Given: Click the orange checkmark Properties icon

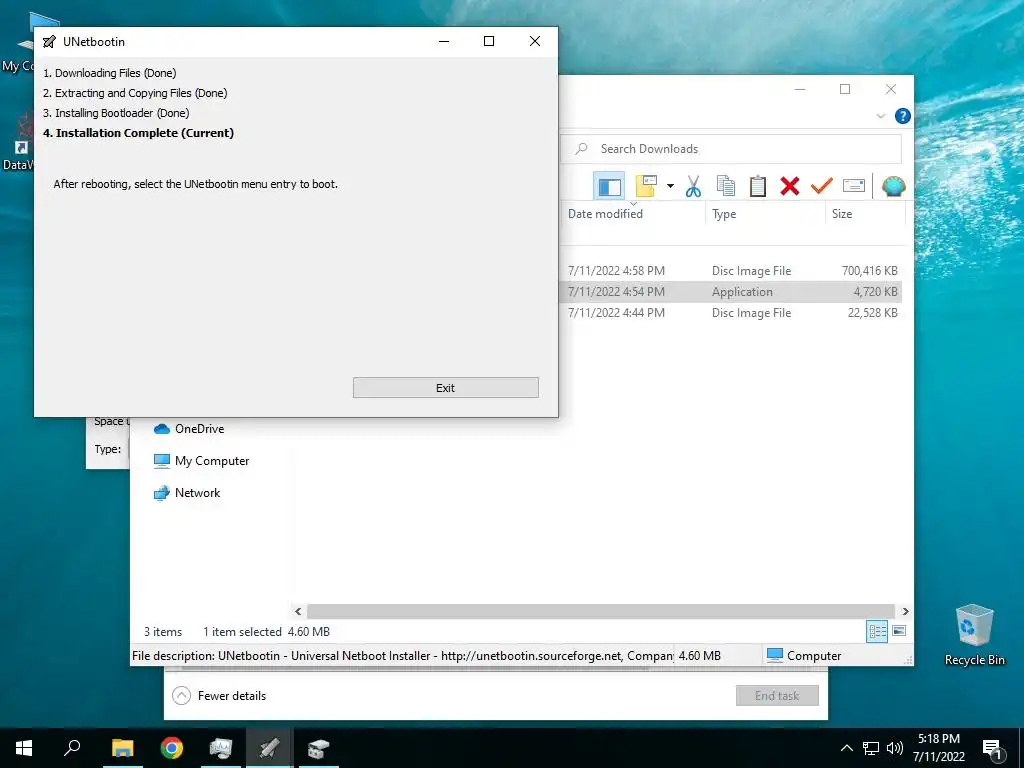Looking at the screenshot, I should 822,186.
